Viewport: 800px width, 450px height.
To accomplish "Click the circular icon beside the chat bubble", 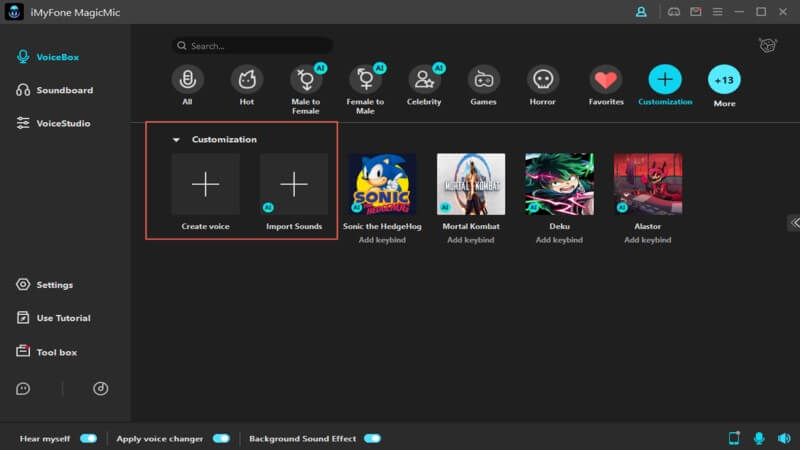I will tap(101, 389).
